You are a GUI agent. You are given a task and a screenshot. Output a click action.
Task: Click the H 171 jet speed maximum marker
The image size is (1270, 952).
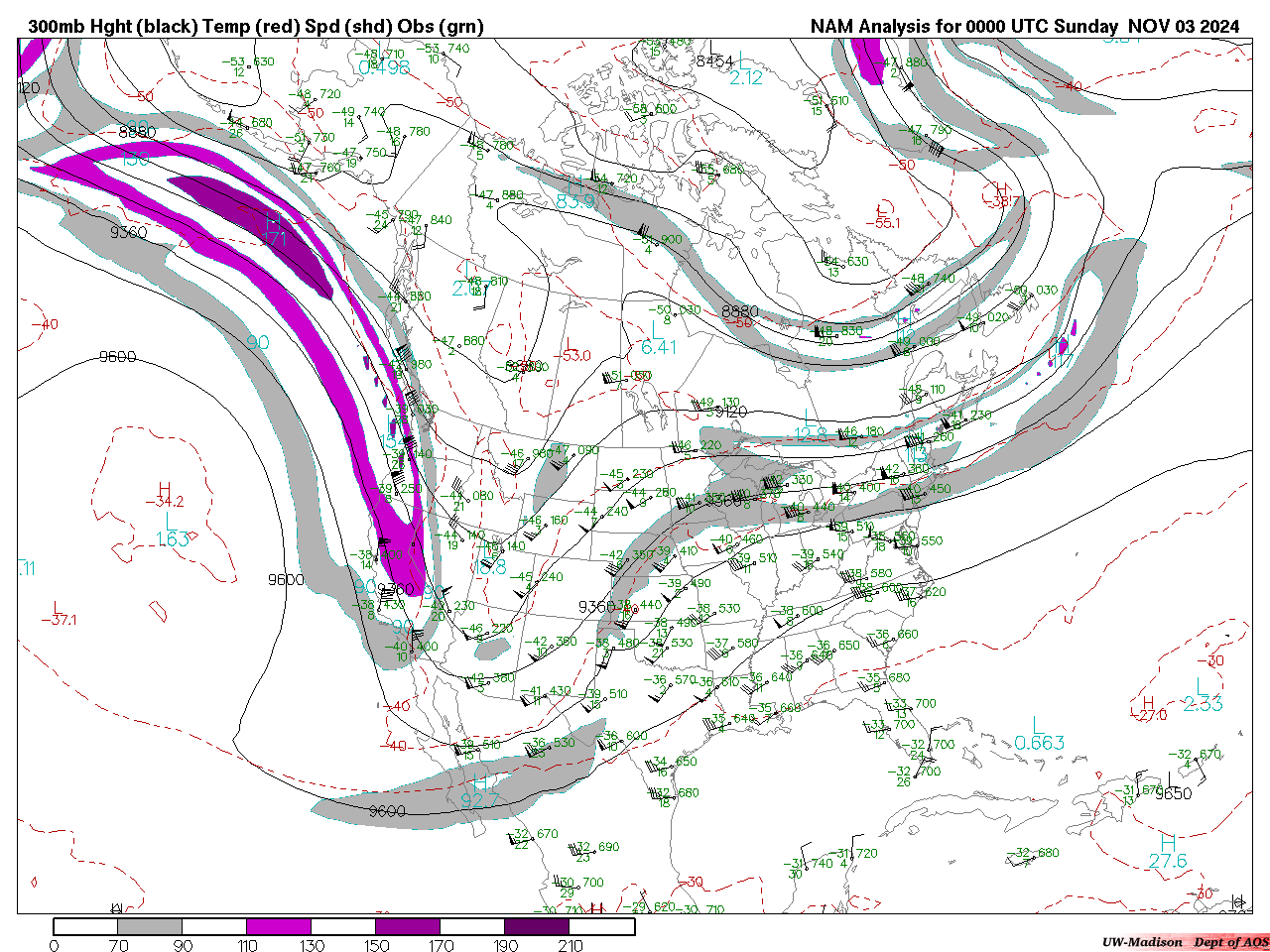273,230
